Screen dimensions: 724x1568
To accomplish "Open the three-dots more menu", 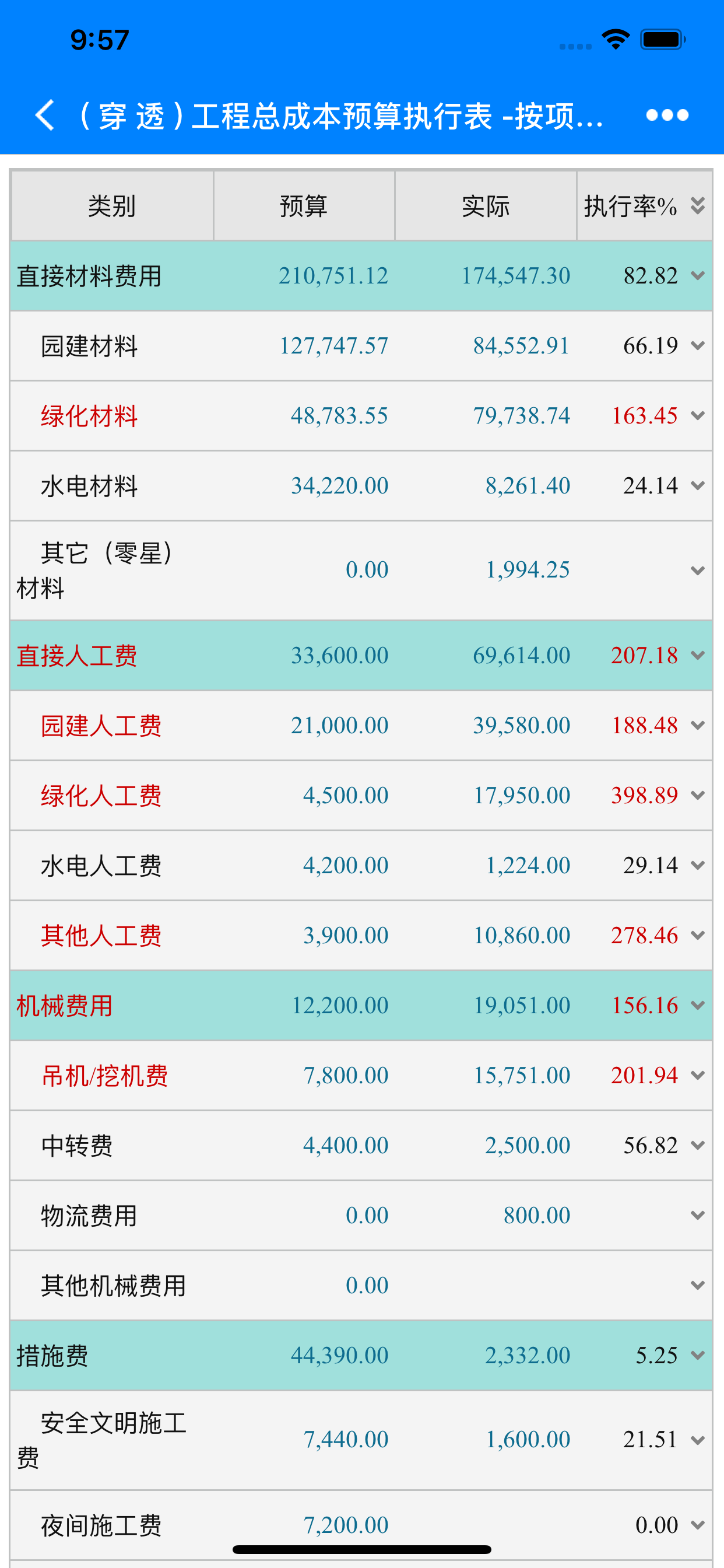I will pyautogui.click(x=667, y=115).
